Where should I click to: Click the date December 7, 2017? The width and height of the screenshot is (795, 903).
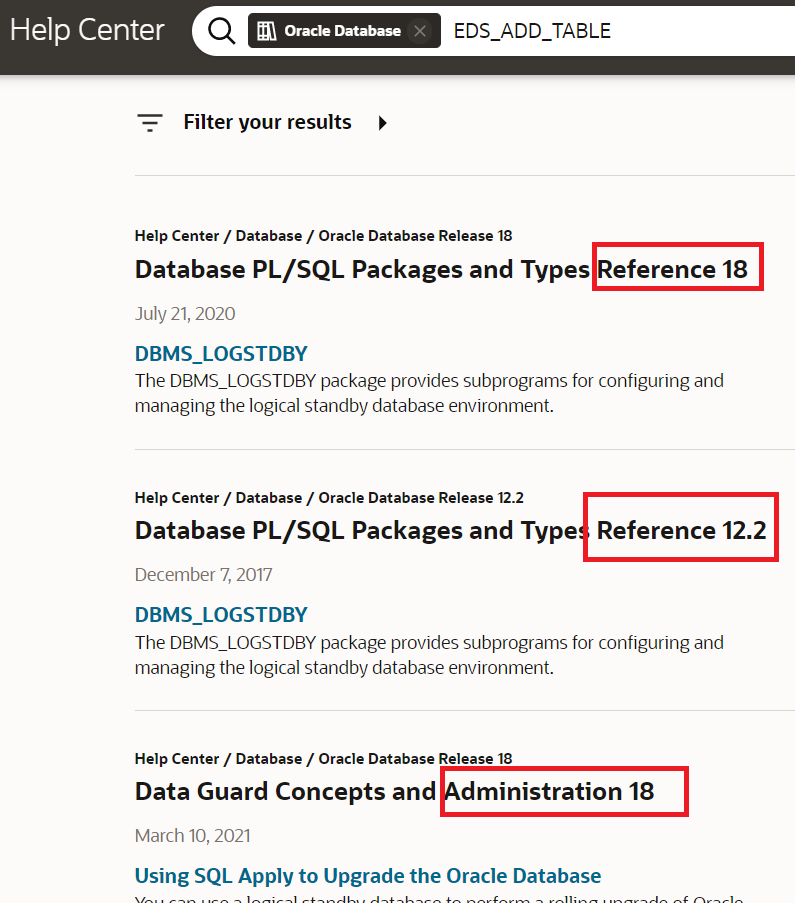point(203,574)
